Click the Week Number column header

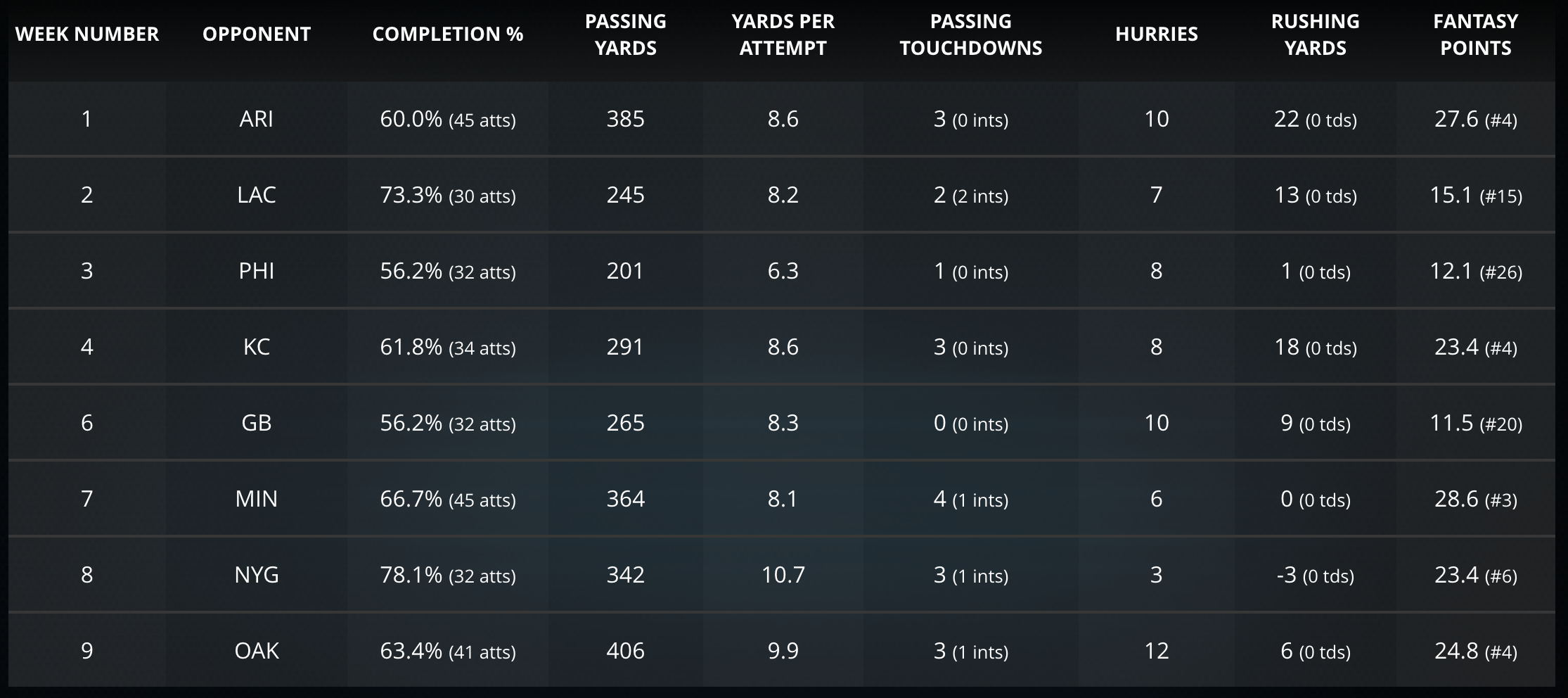87,34
